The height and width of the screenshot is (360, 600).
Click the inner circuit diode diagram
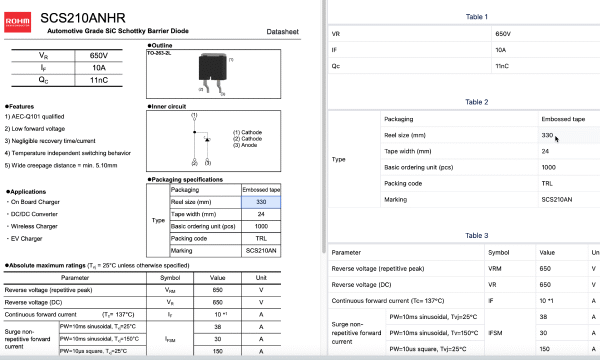(x=201, y=140)
